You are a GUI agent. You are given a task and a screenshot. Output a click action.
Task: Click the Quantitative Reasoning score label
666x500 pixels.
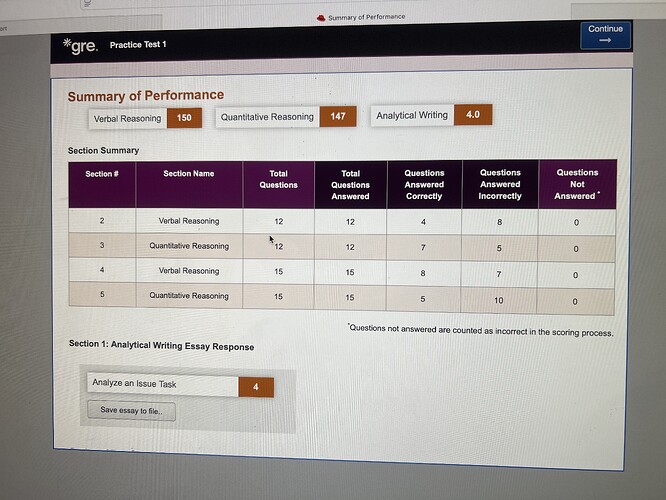[267, 117]
